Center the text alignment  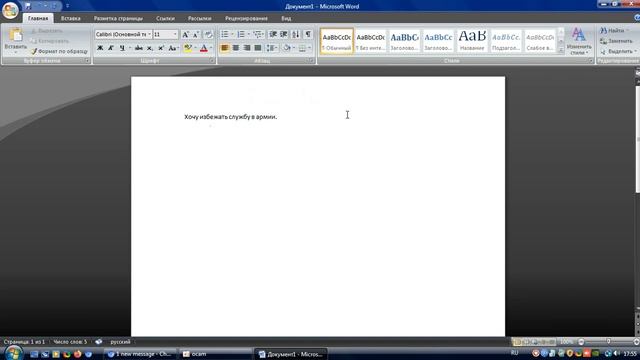click(236, 48)
